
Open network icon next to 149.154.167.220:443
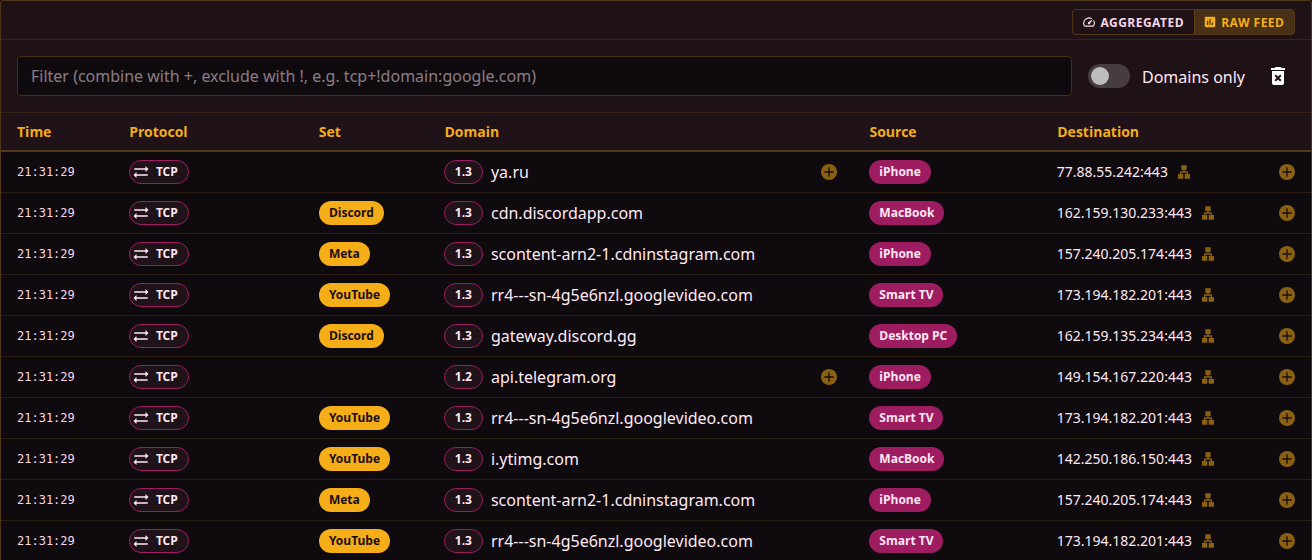point(1208,377)
